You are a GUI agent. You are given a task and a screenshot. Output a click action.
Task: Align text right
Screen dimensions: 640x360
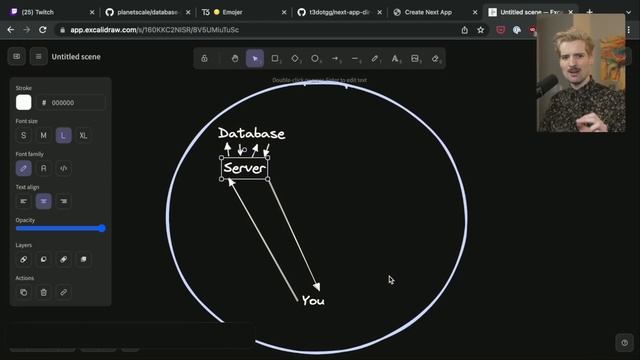click(63, 201)
